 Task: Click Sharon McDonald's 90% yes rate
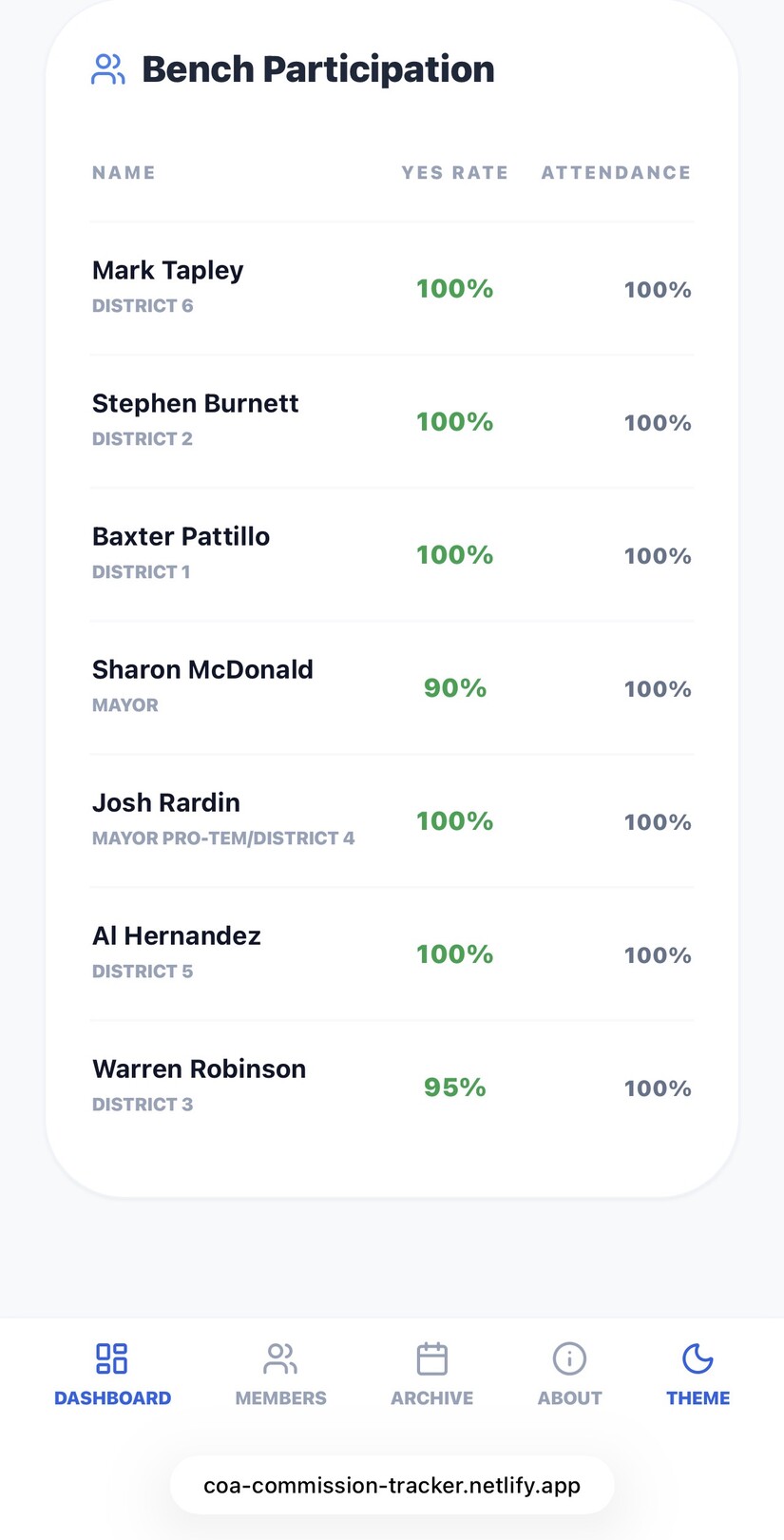point(454,688)
